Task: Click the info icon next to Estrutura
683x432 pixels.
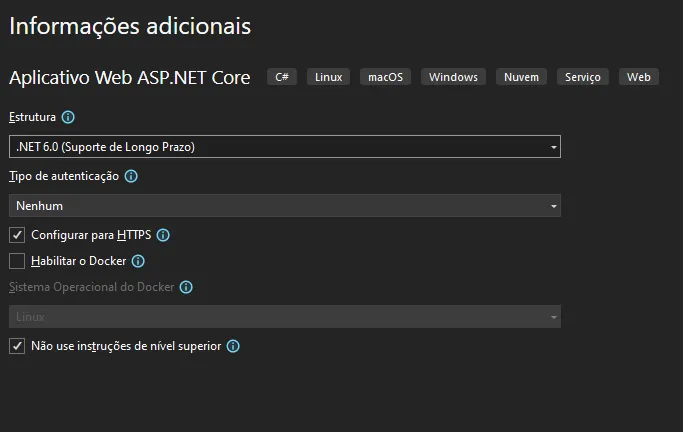Action: coord(68,117)
